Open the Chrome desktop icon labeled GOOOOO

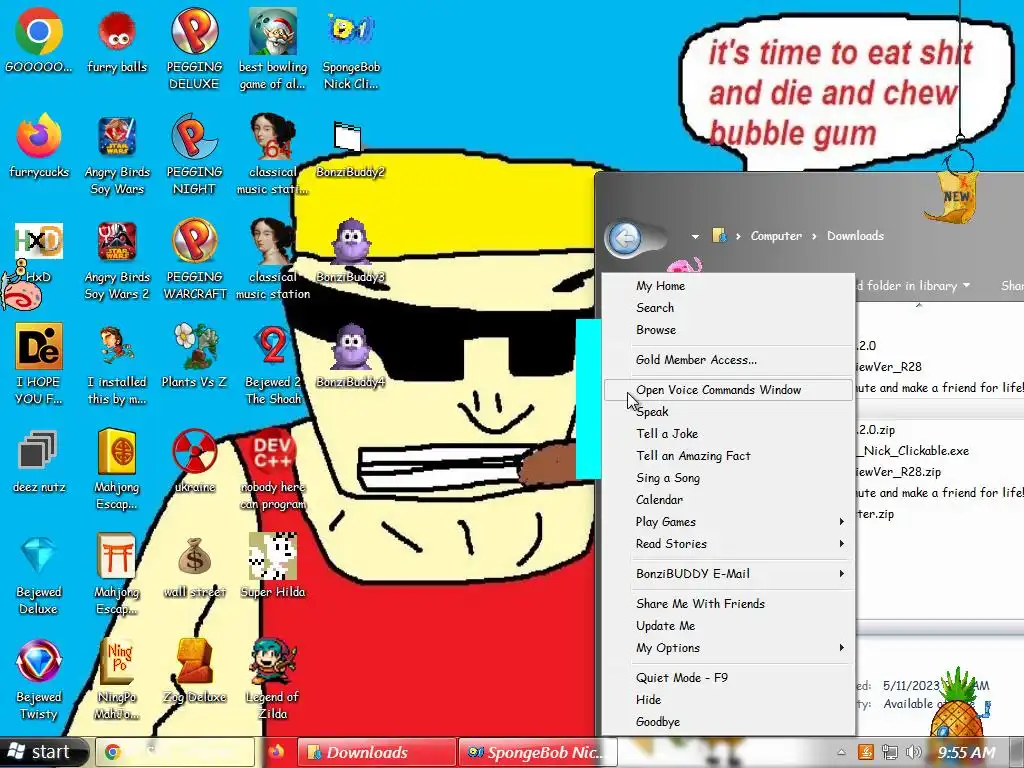pos(39,40)
